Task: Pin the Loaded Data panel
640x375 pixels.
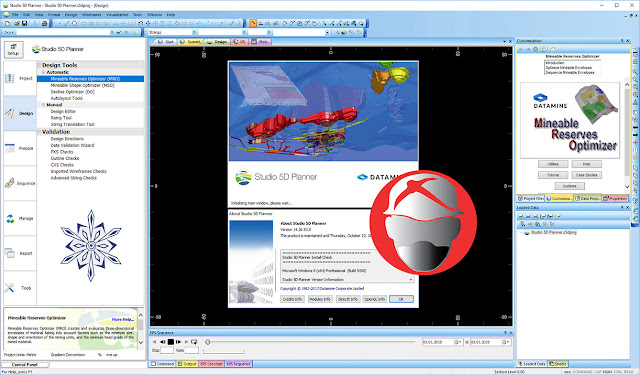Action: [x=622, y=207]
